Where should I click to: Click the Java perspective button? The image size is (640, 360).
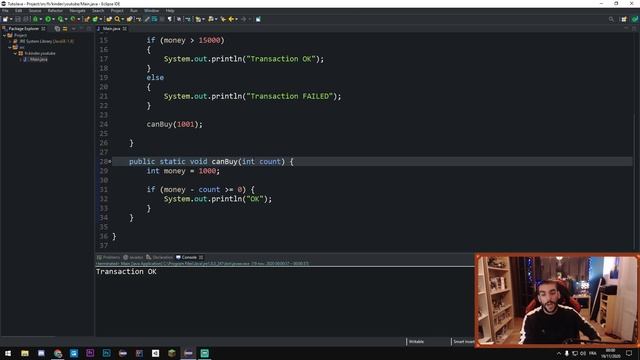[634, 19]
